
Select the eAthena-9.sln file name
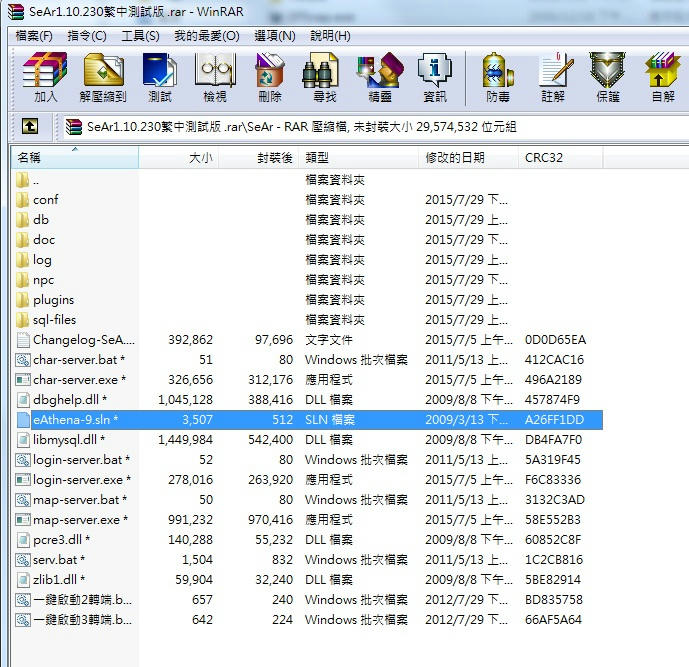click(76, 420)
